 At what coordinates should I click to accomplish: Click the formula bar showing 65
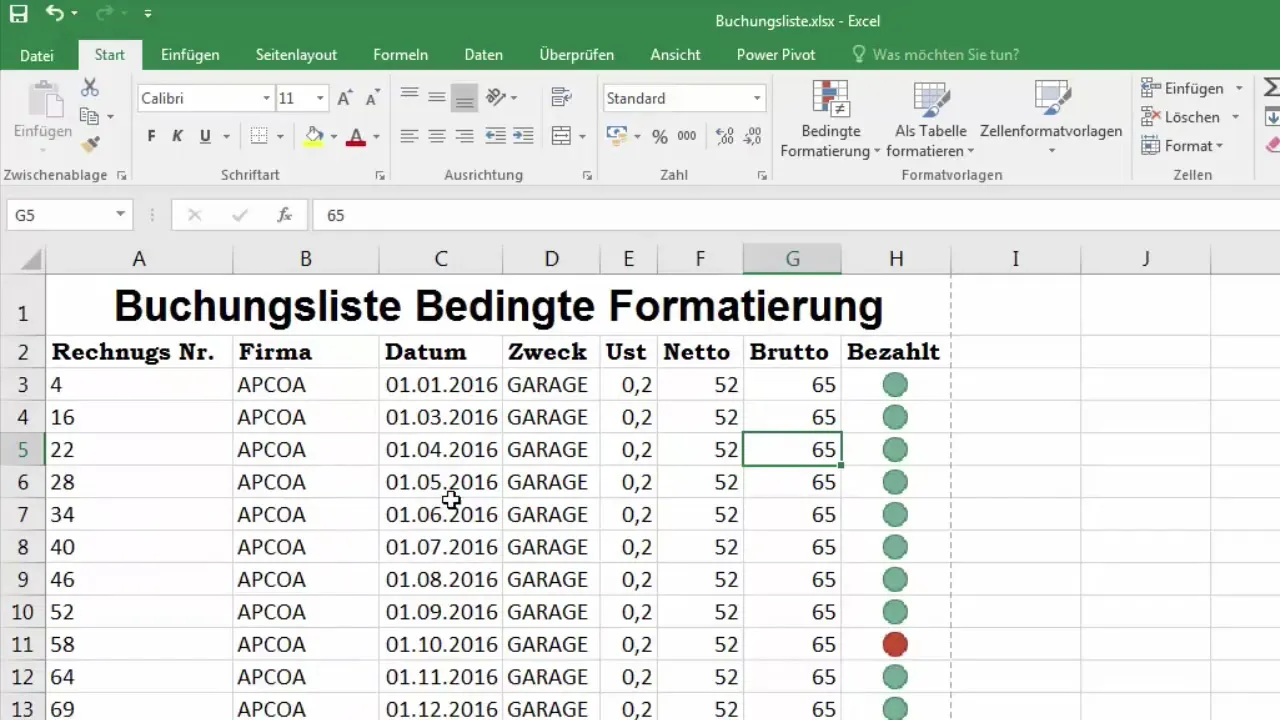(795, 215)
